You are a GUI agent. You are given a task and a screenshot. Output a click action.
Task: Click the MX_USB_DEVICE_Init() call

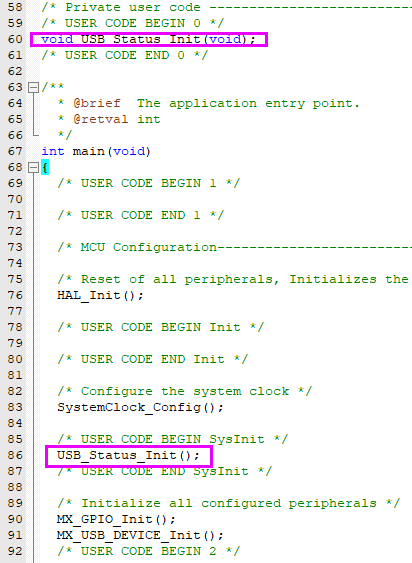(x=140, y=535)
